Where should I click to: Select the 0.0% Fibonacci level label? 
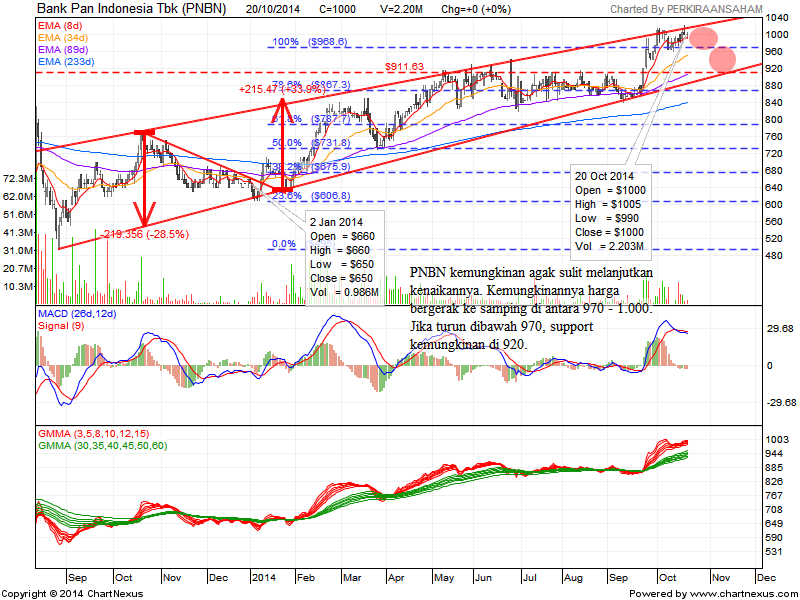coord(284,244)
